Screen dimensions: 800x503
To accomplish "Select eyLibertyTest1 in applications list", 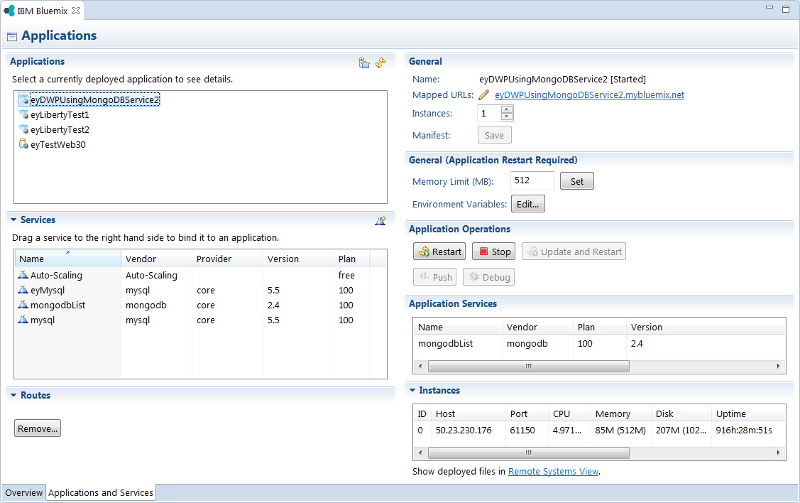I will pyautogui.click(x=60, y=115).
